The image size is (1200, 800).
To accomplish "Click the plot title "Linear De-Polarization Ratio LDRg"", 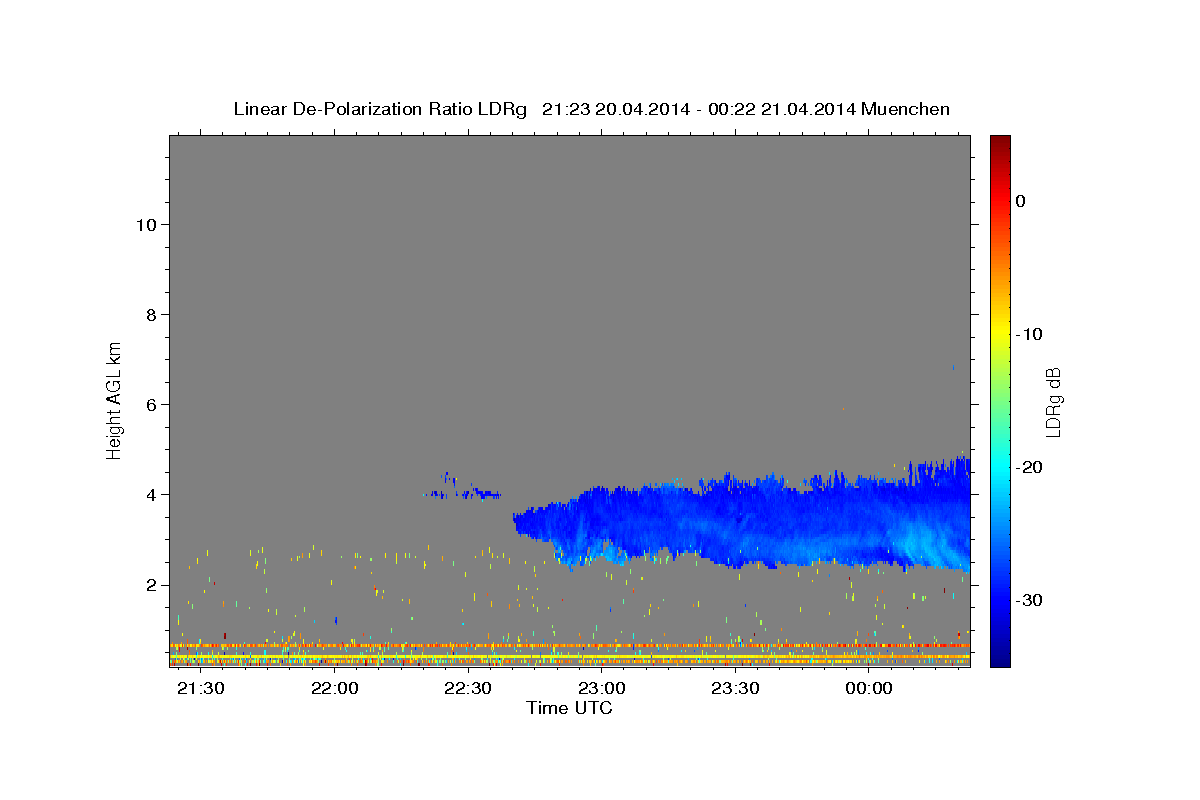I will (x=379, y=109).
